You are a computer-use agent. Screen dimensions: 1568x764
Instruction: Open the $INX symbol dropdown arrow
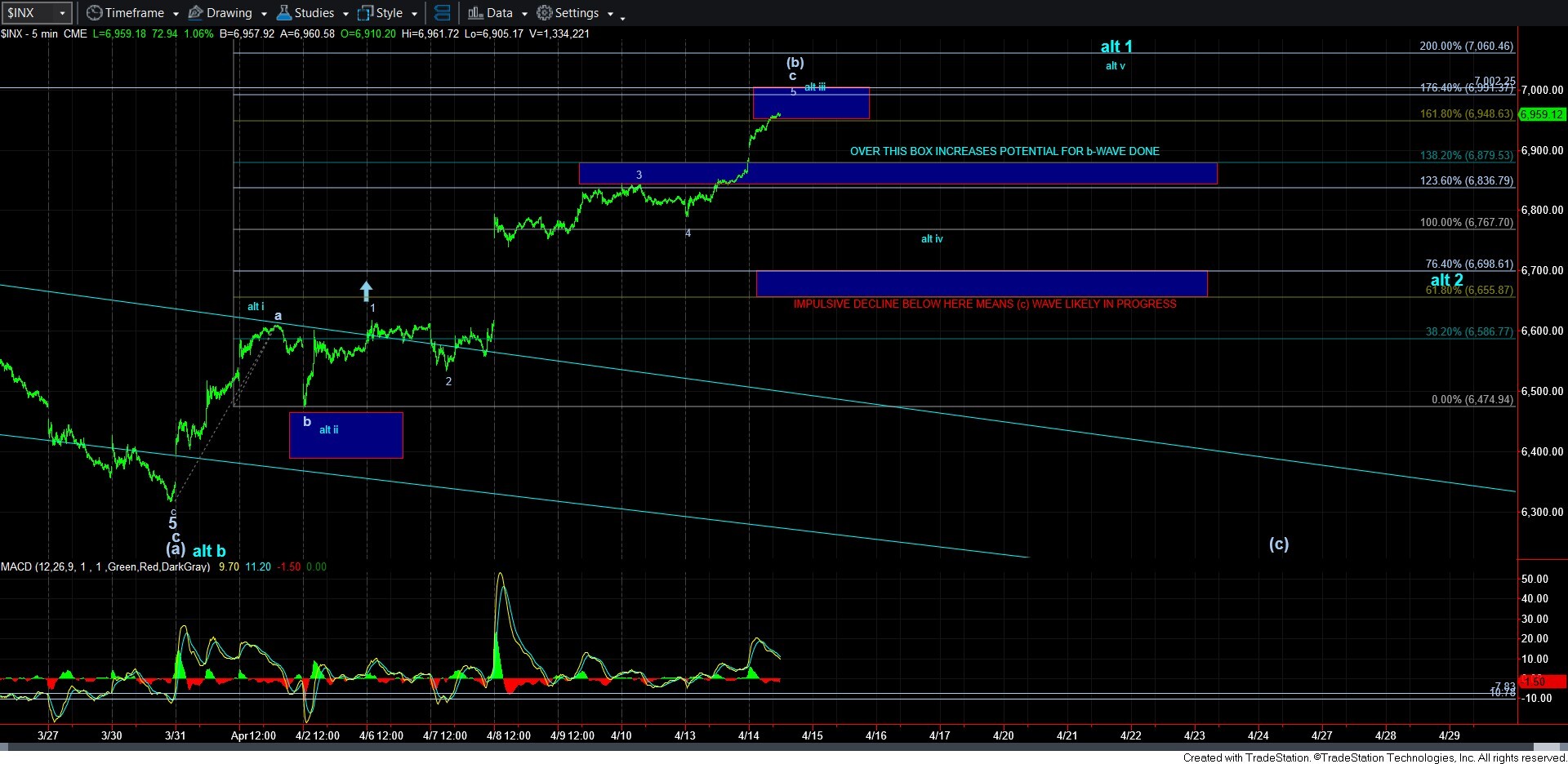pos(62,13)
